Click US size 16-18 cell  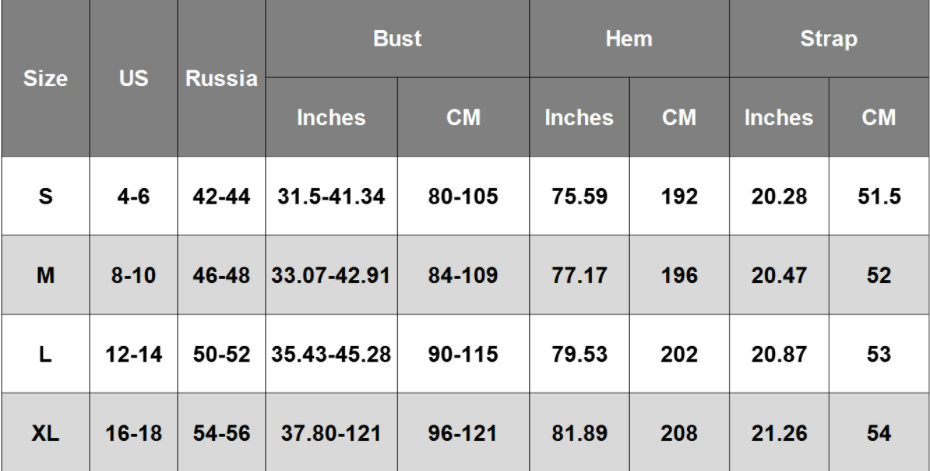[x=133, y=435]
